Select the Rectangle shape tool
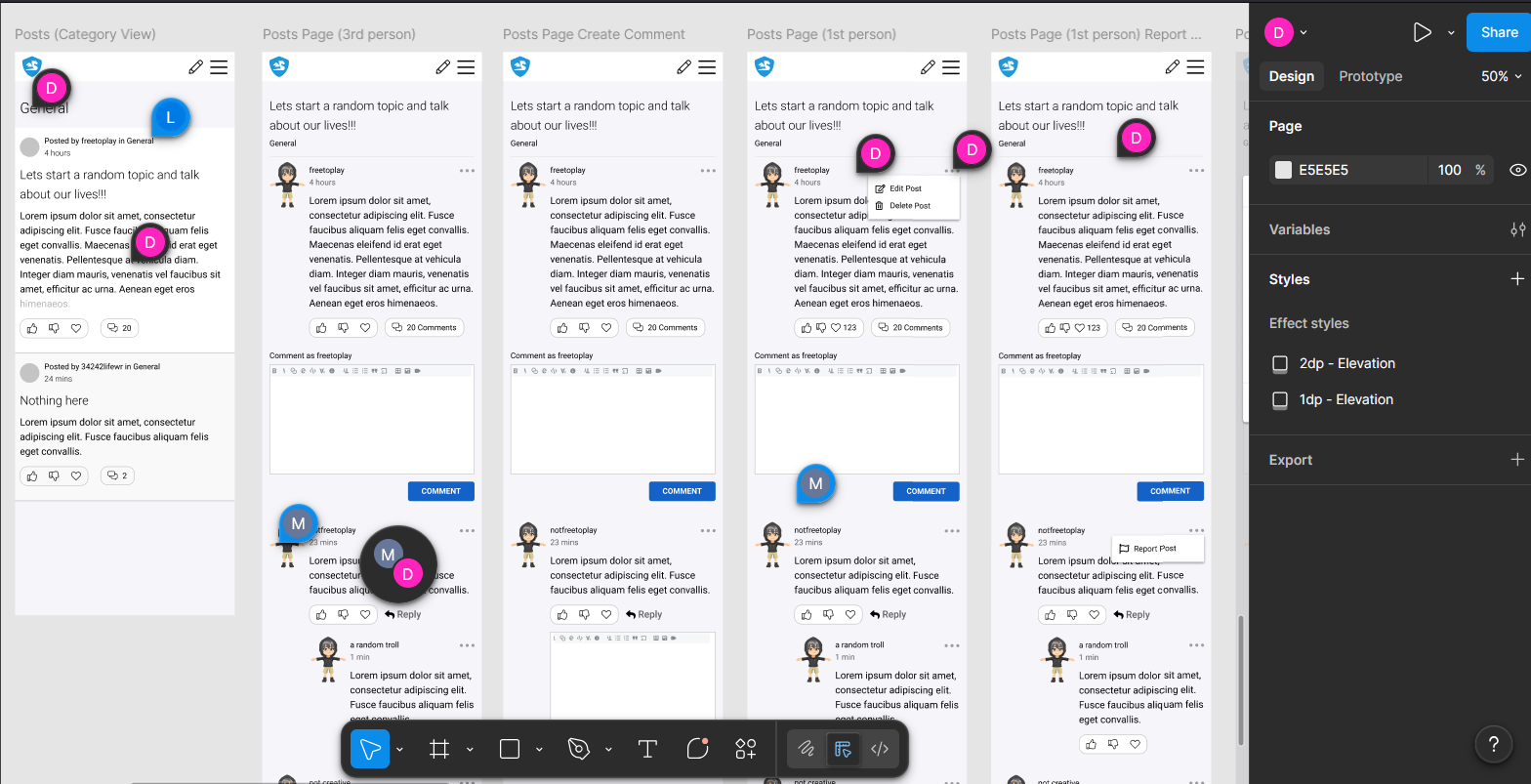Viewport: 1531px width, 784px height. pyautogui.click(x=509, y=749)
